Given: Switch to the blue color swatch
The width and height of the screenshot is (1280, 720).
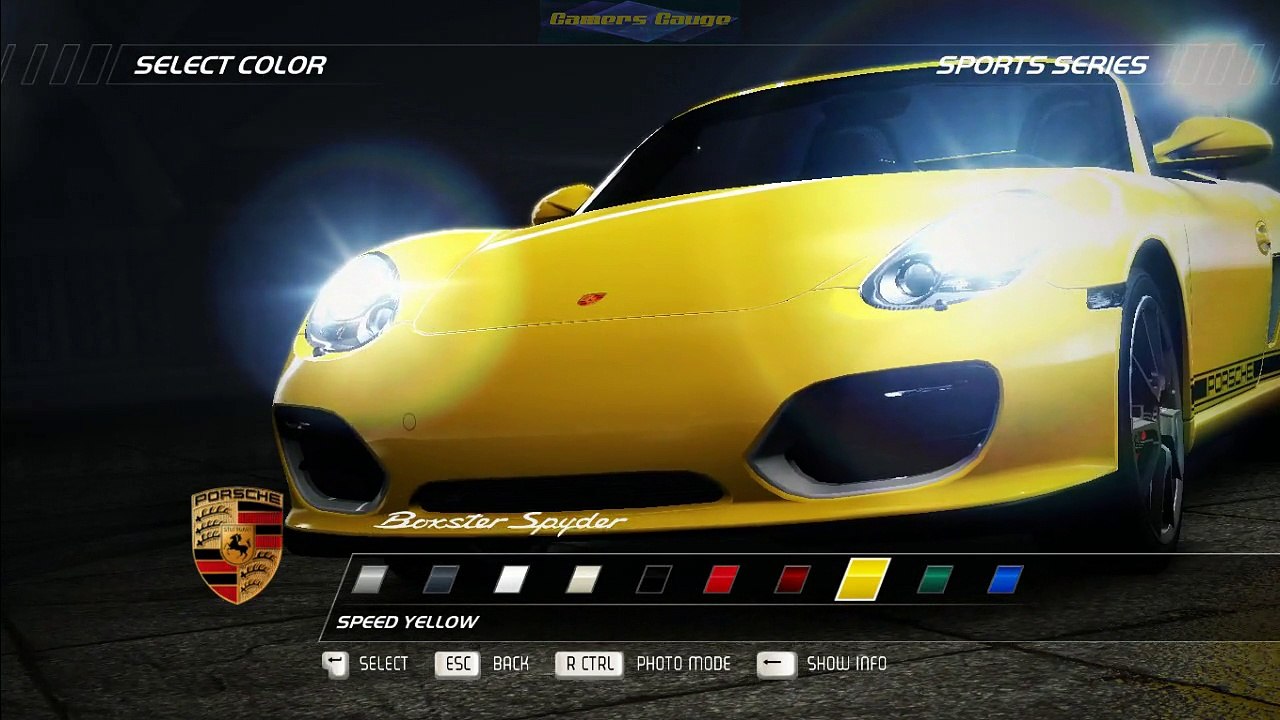Looking at the screenshot, I should (x=1006, y=579).
